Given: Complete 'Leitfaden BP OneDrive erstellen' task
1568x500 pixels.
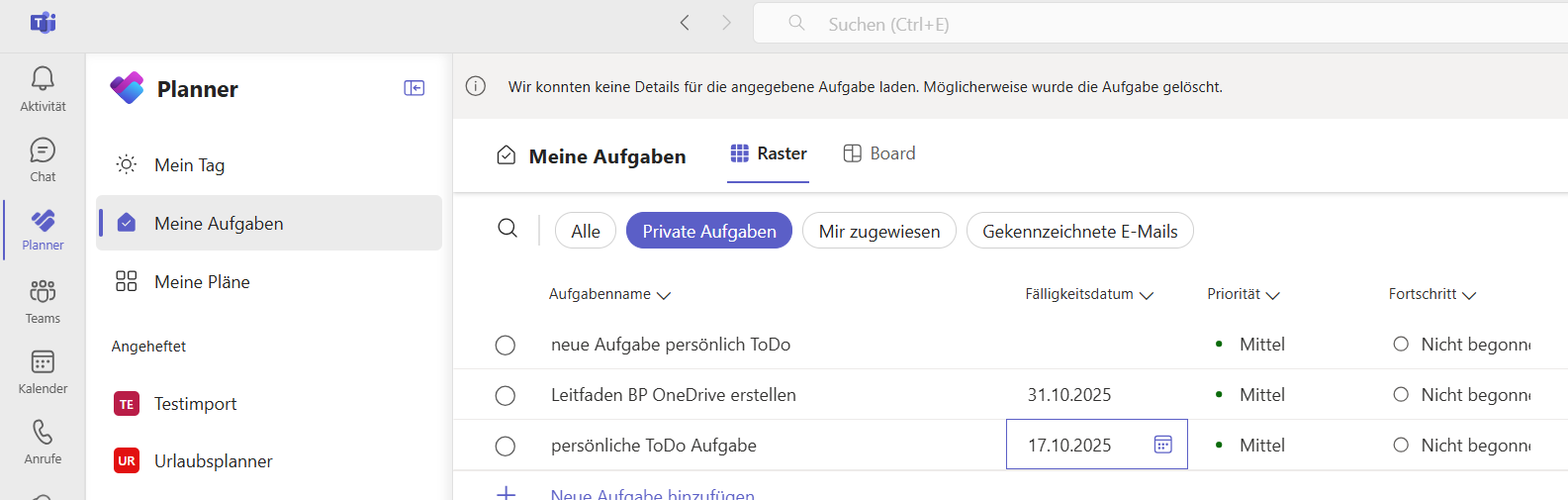Looking at the screenshot, I should coord(506,396).
